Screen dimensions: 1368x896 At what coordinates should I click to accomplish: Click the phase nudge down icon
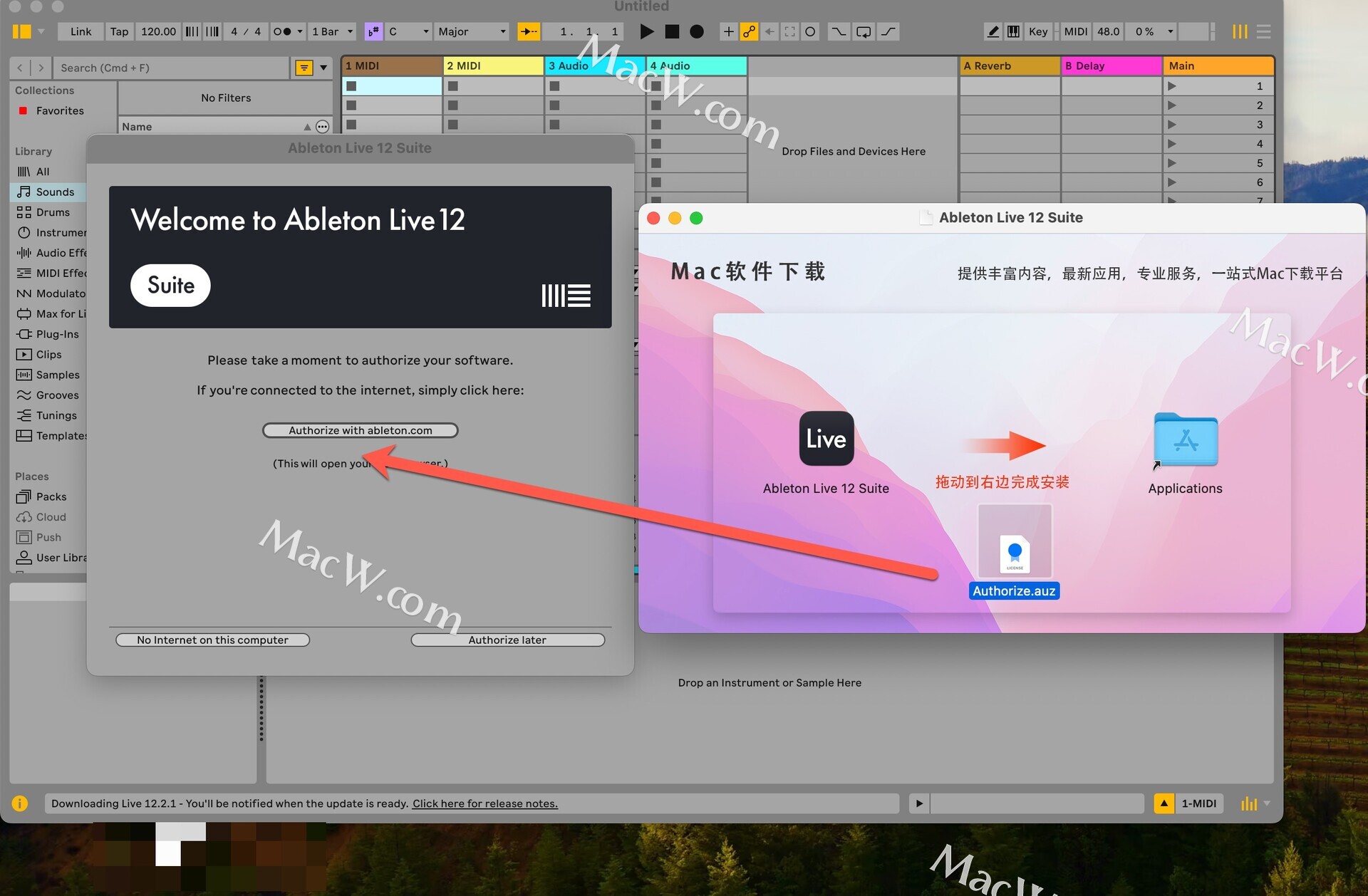click(192, 31)
